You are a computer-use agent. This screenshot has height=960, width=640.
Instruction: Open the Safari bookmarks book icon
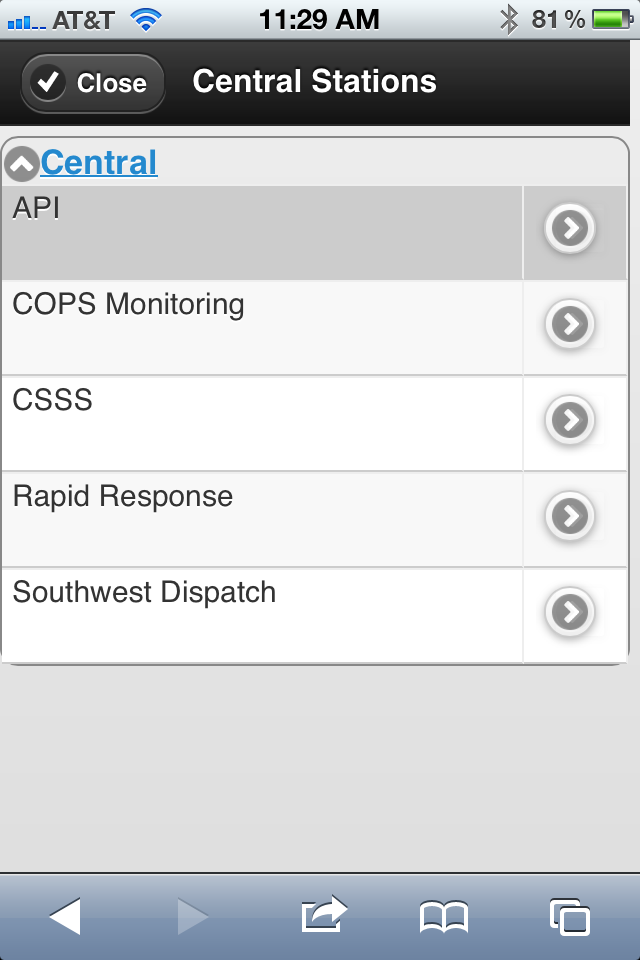pyautogui.click(x=444, y=917)
